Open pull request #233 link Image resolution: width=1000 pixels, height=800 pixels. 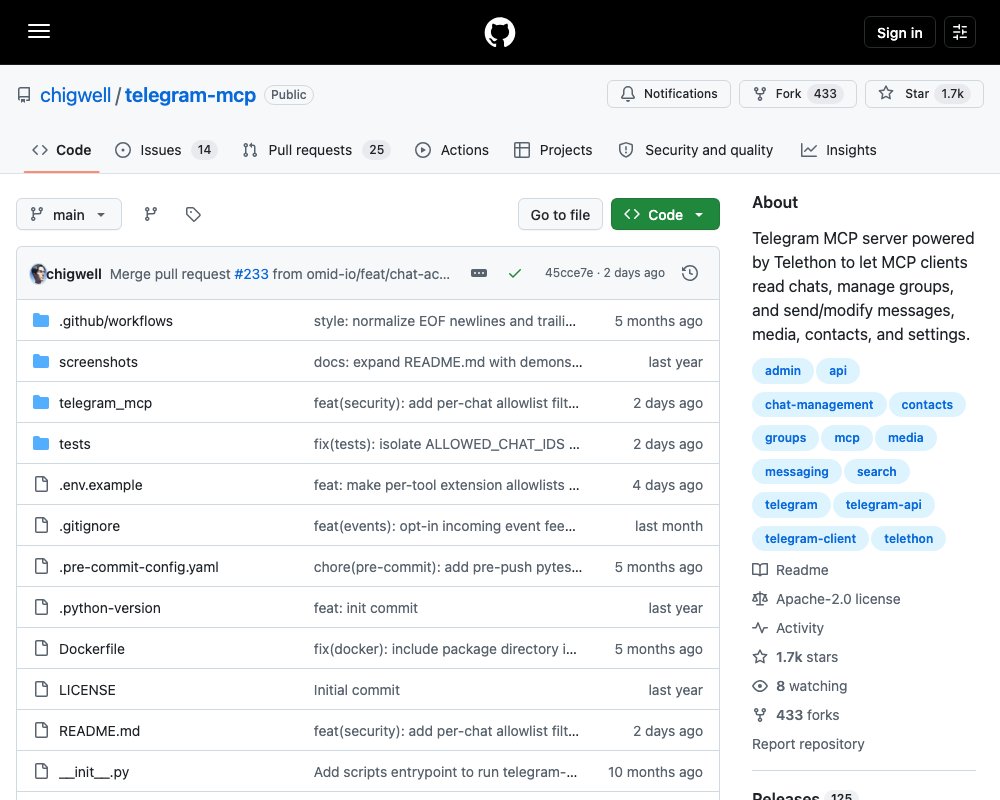pos(251,274)
